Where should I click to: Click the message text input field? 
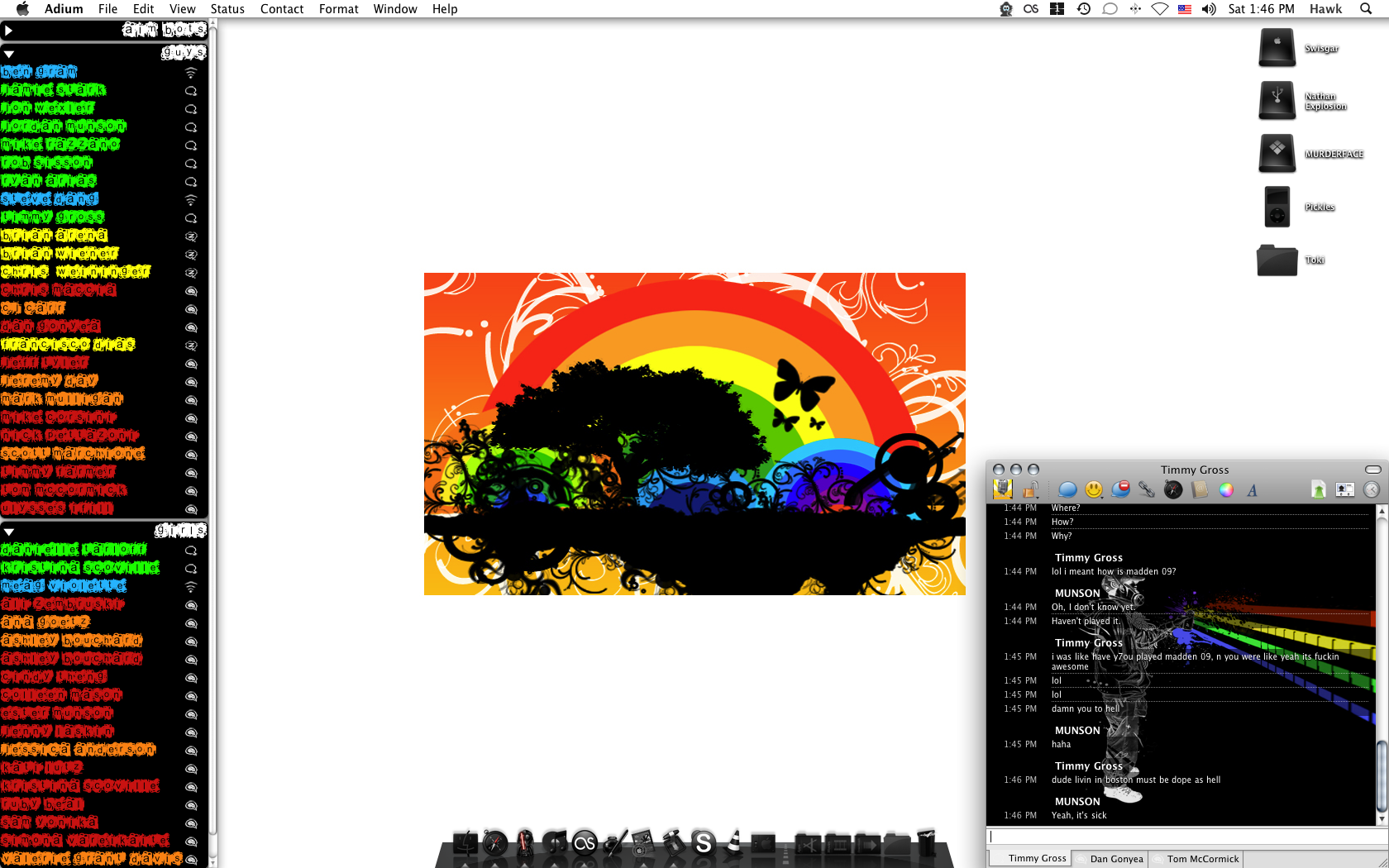[1186, 837]
